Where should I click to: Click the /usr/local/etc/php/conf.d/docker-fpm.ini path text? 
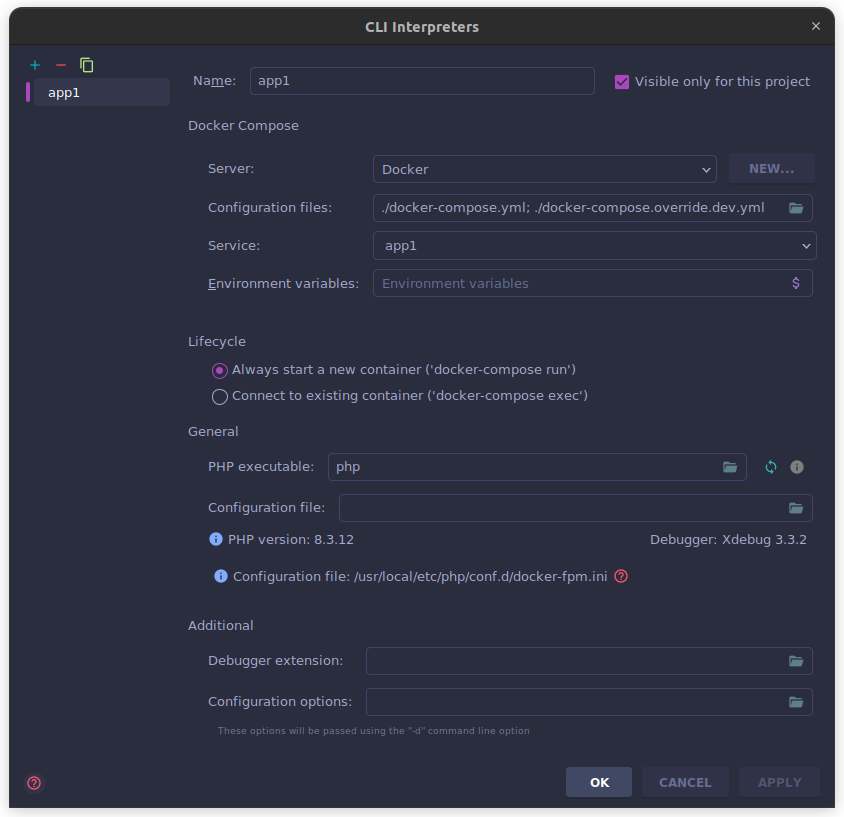[x=480, y=577]
